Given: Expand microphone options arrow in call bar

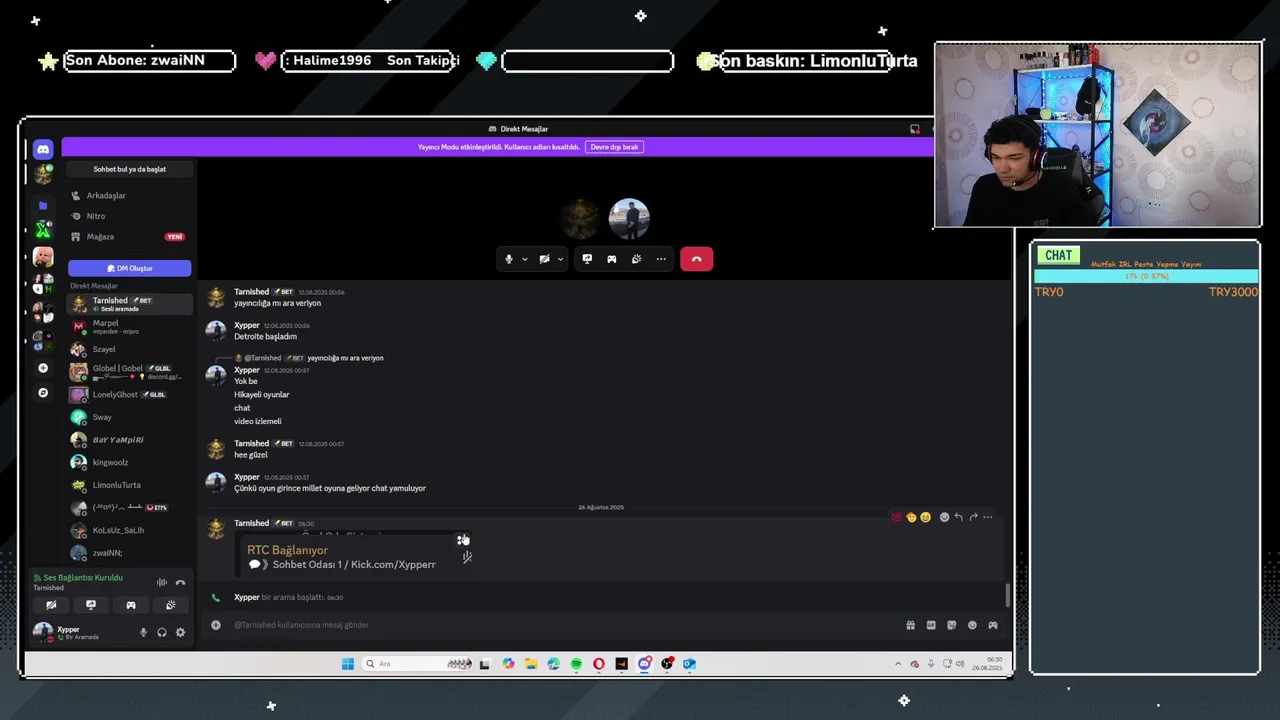Looking at the screenshot, I should 525,259.
